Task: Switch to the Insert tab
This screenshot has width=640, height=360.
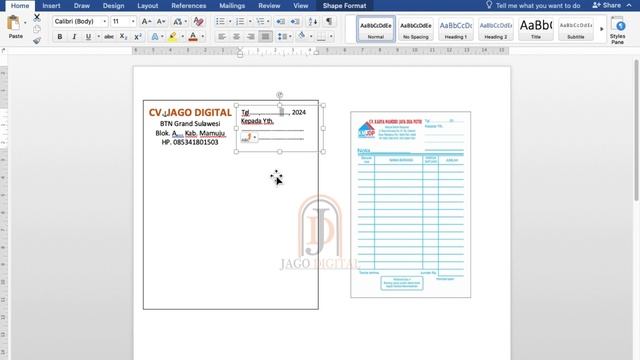Action: click(x=51, y=6)
